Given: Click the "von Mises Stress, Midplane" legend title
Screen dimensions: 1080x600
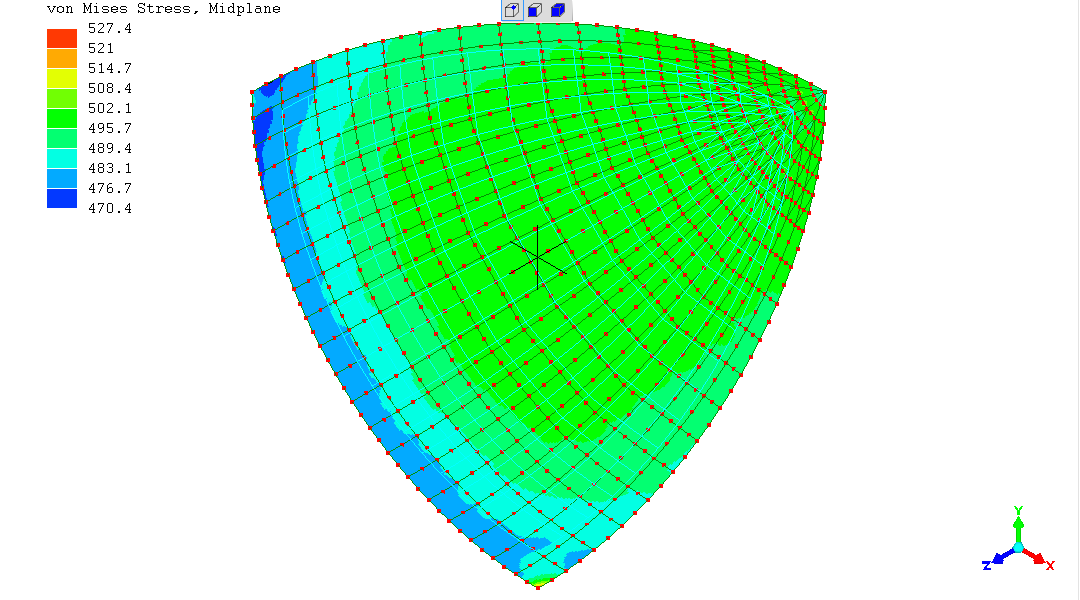Looking at the screenshot, I should coord(164,9).
